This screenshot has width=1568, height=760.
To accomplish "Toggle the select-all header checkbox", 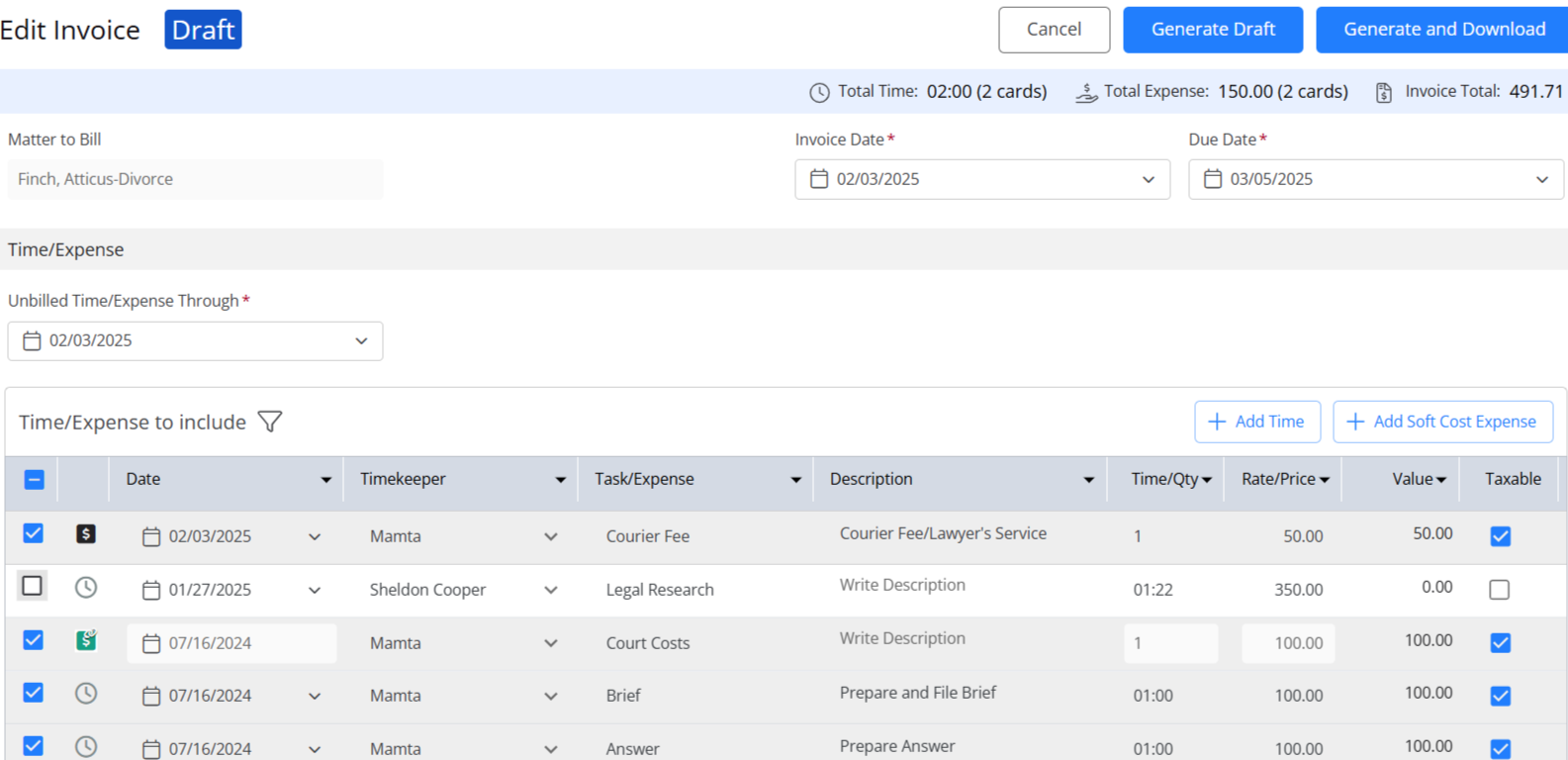I will coord(34,480).
